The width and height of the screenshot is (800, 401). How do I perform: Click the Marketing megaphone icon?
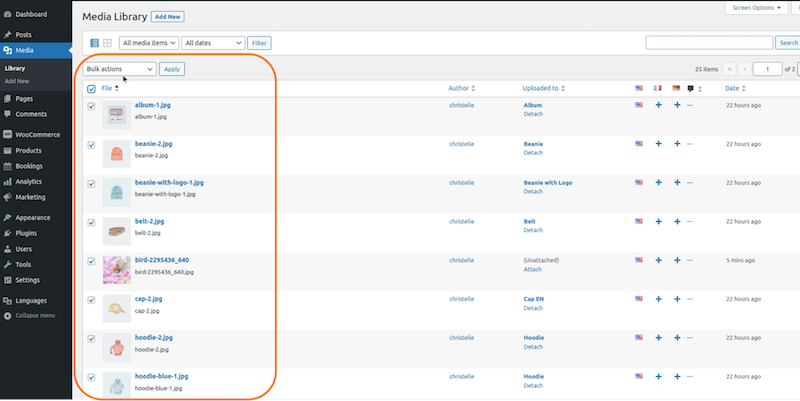(7, 197)
